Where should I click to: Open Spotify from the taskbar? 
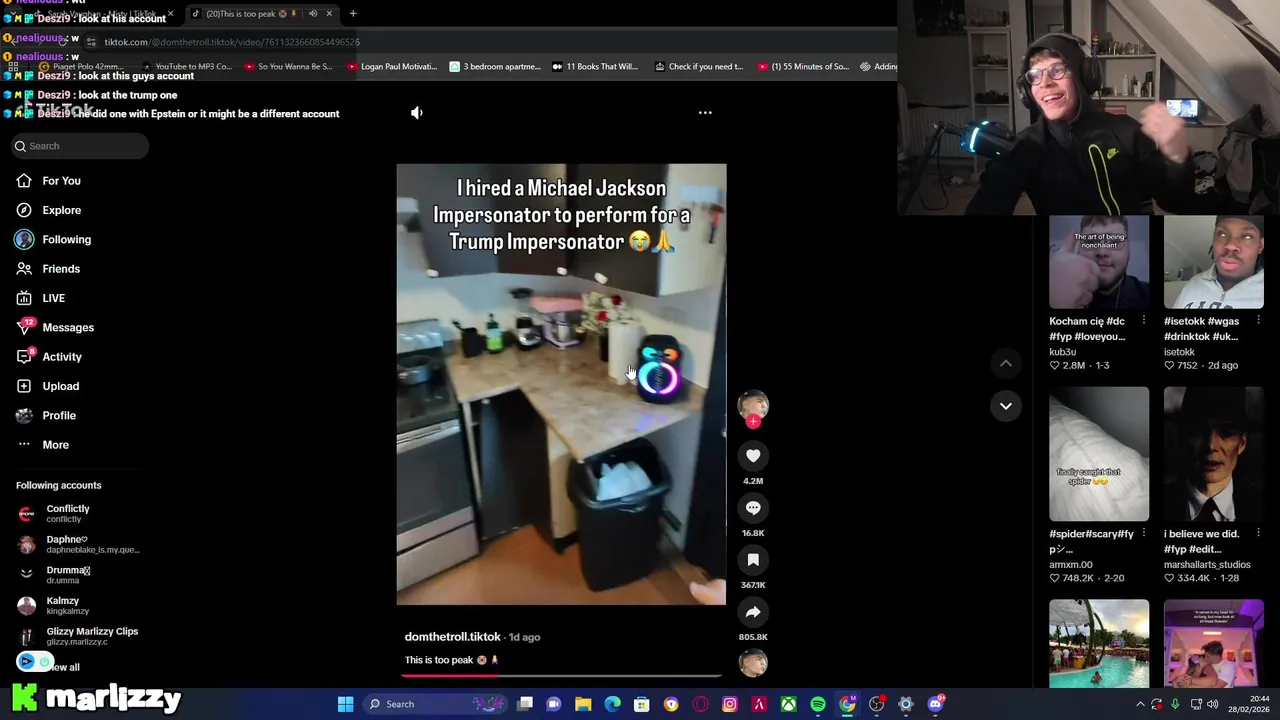[x=818, y=704]
